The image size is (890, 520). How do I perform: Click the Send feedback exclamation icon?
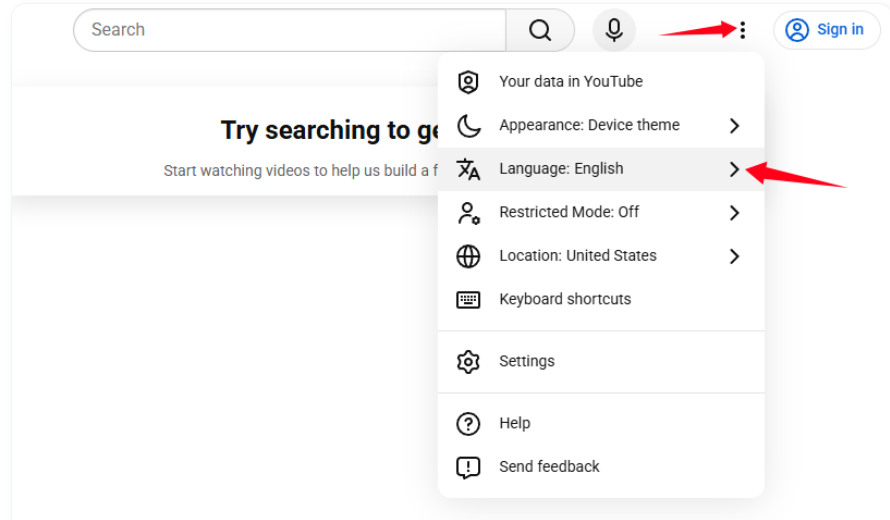click(x=468, y=467)
